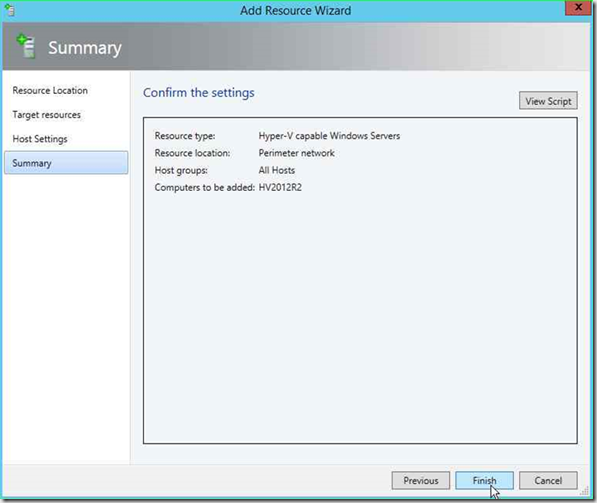The height and width of the screenshot is (503, 597).
Task: Cancel the Add Resource Wizard
Action: tap(548, 481)
